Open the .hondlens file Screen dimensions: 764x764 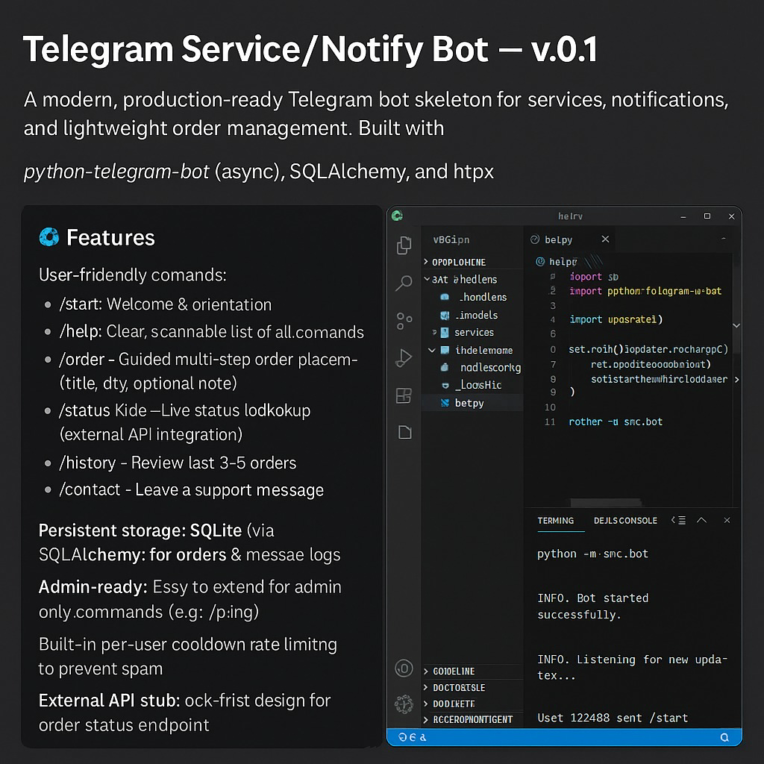pyautogui.click(x=472, y=297)
